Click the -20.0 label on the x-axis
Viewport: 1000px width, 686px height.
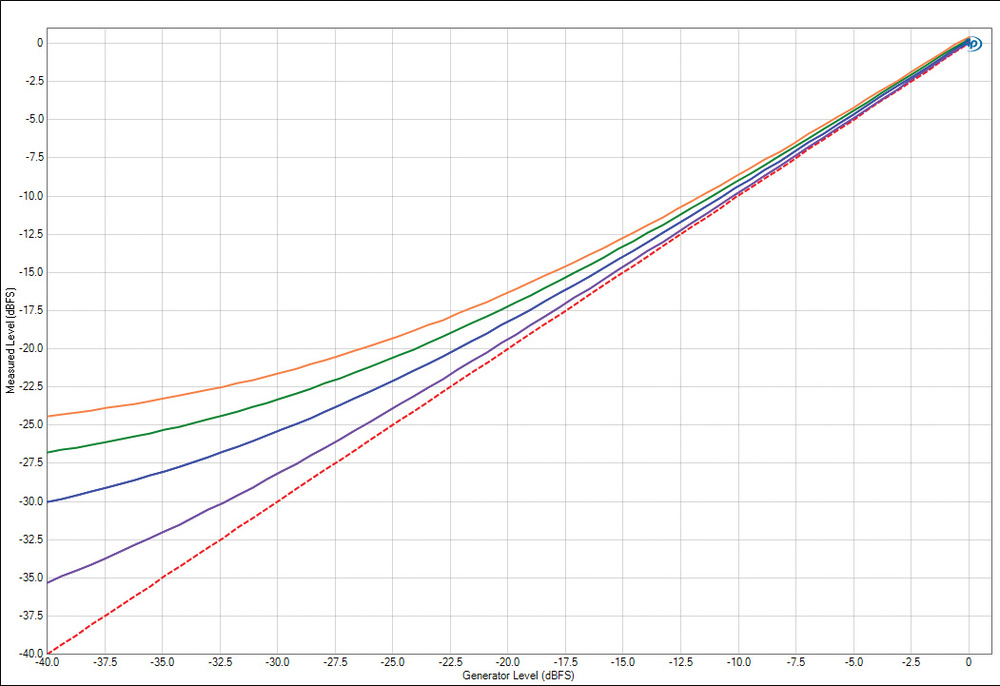[508, 662]
